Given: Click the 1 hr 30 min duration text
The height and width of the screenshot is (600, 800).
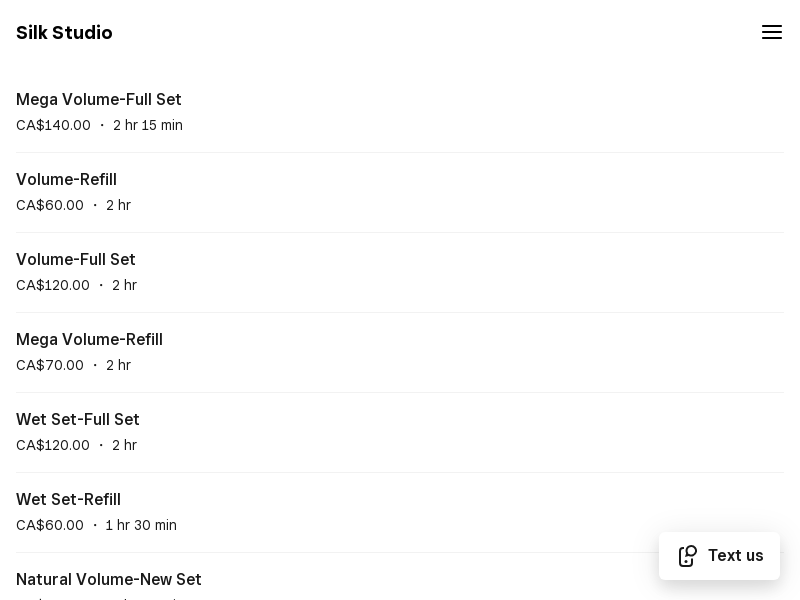Looking at the screenshot, I should pos(141,526).
